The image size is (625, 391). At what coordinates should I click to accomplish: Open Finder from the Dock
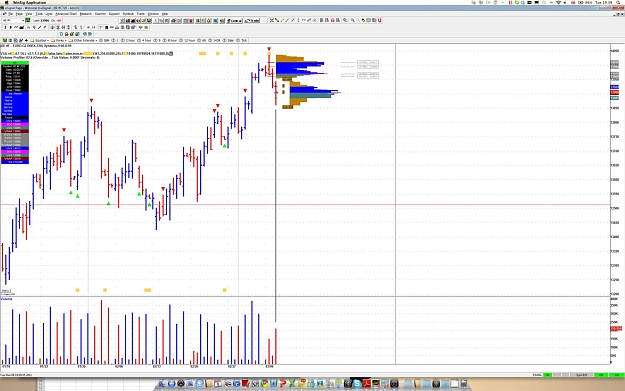click(x=161, y=384)
